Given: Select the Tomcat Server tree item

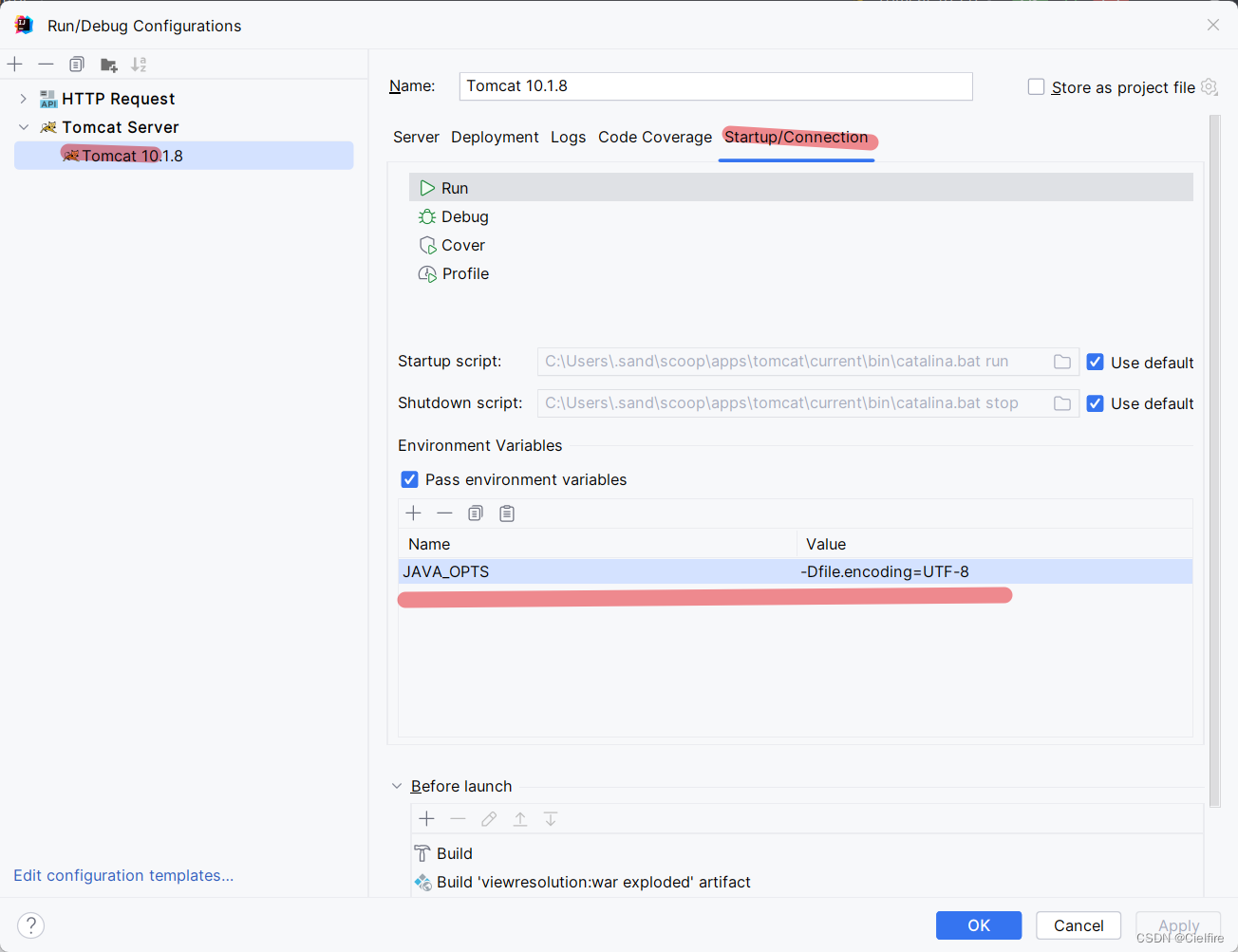Looking at the screenshot, I should pos(121,127).
